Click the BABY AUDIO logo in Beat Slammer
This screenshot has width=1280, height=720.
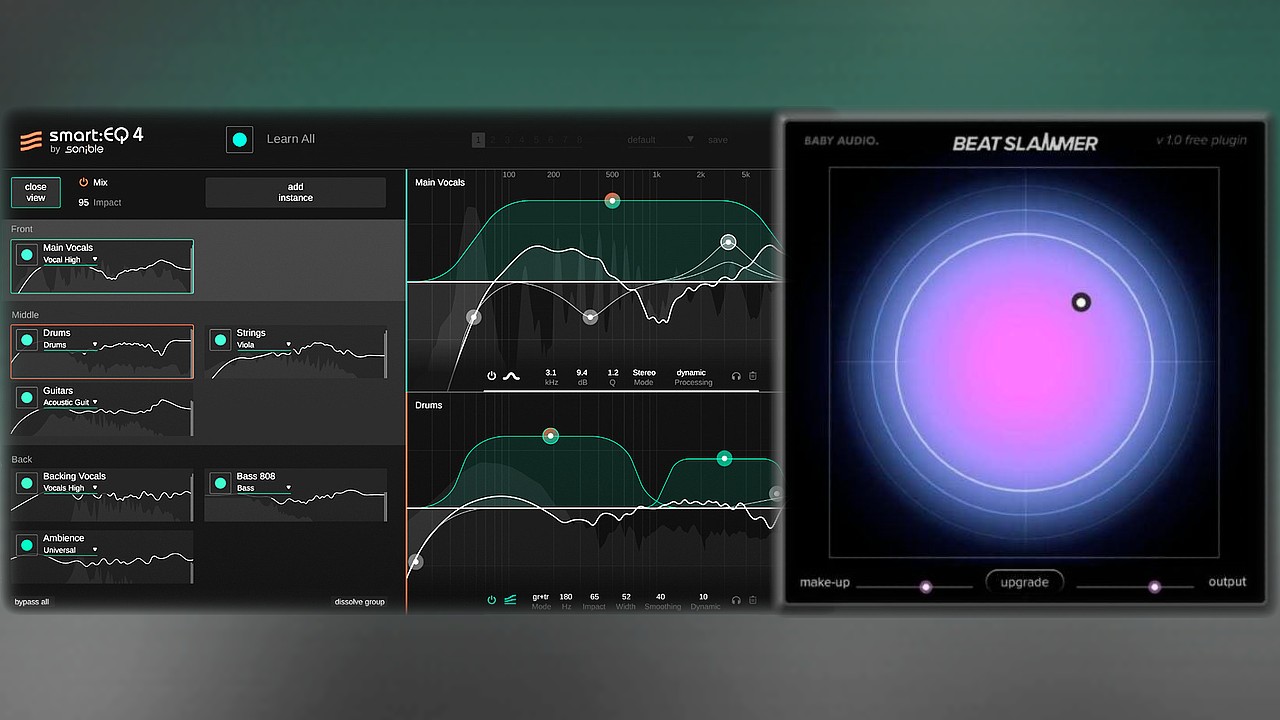[x=841, y=141]
